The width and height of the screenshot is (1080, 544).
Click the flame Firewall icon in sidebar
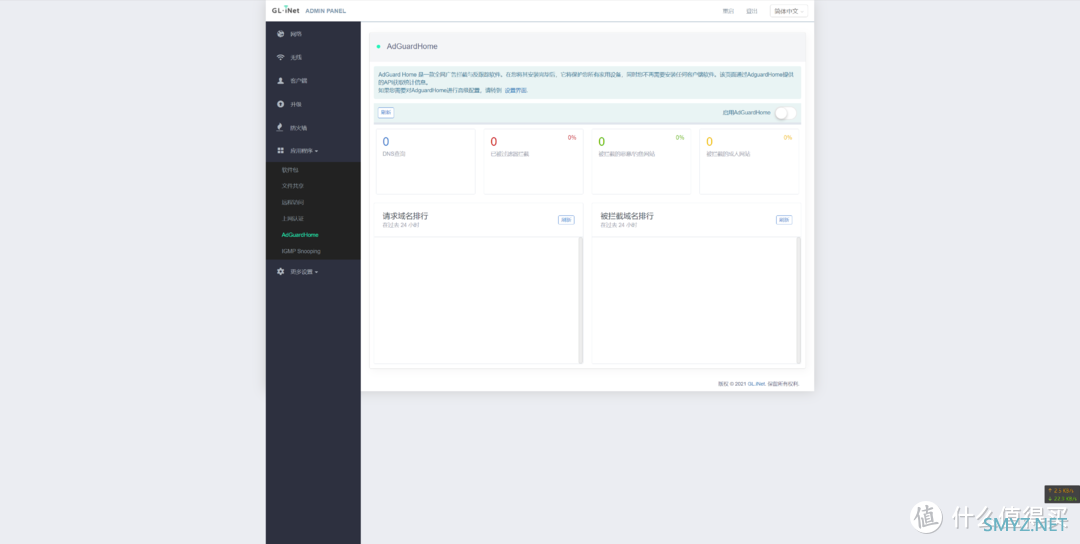280,127
